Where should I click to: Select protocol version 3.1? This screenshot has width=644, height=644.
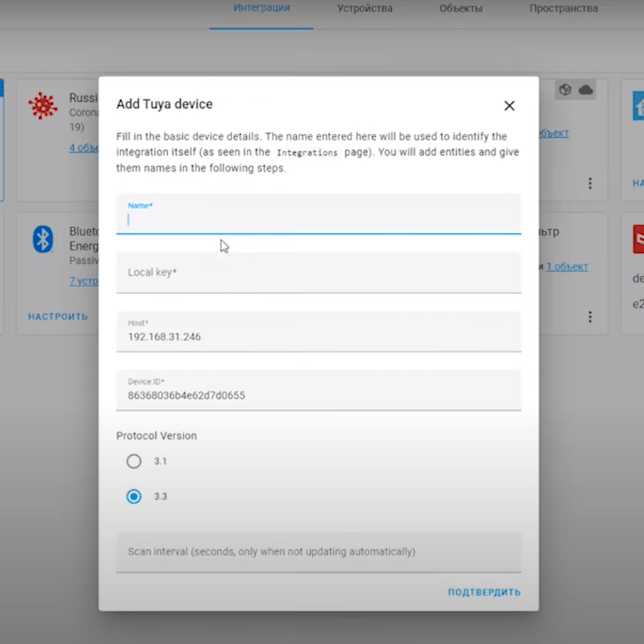coord(134,462)
